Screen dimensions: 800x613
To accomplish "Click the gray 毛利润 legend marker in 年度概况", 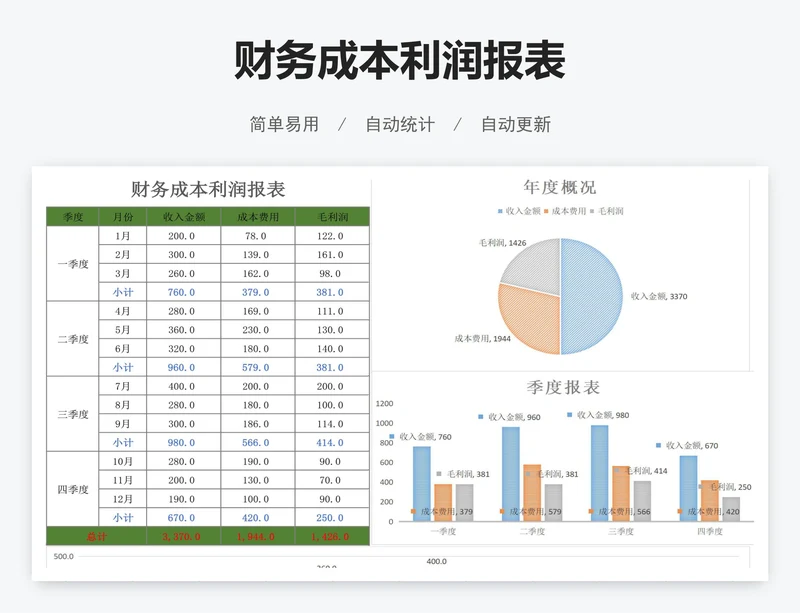I will click(x=592, y=211).
